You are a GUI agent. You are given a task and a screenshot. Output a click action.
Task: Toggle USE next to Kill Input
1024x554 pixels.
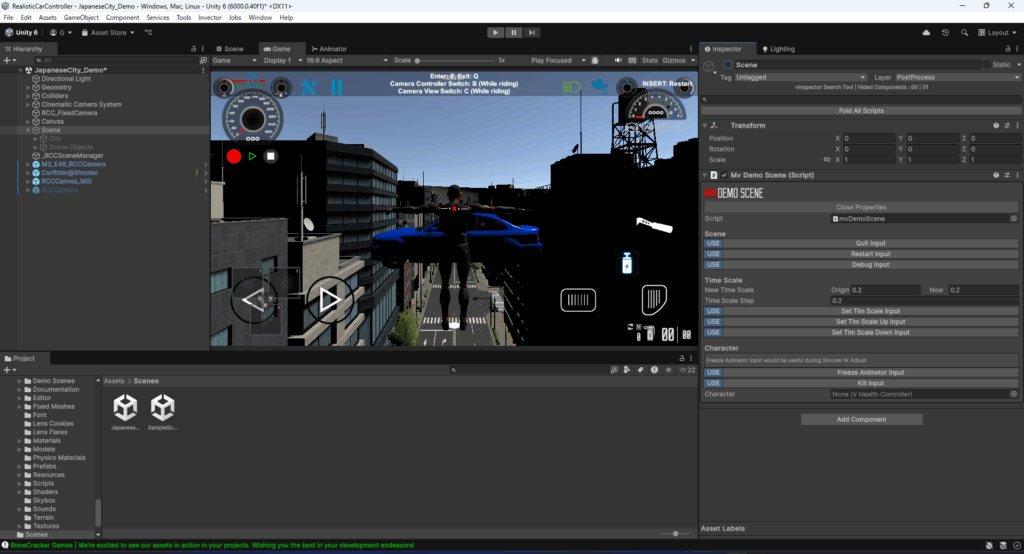point(713,383)
